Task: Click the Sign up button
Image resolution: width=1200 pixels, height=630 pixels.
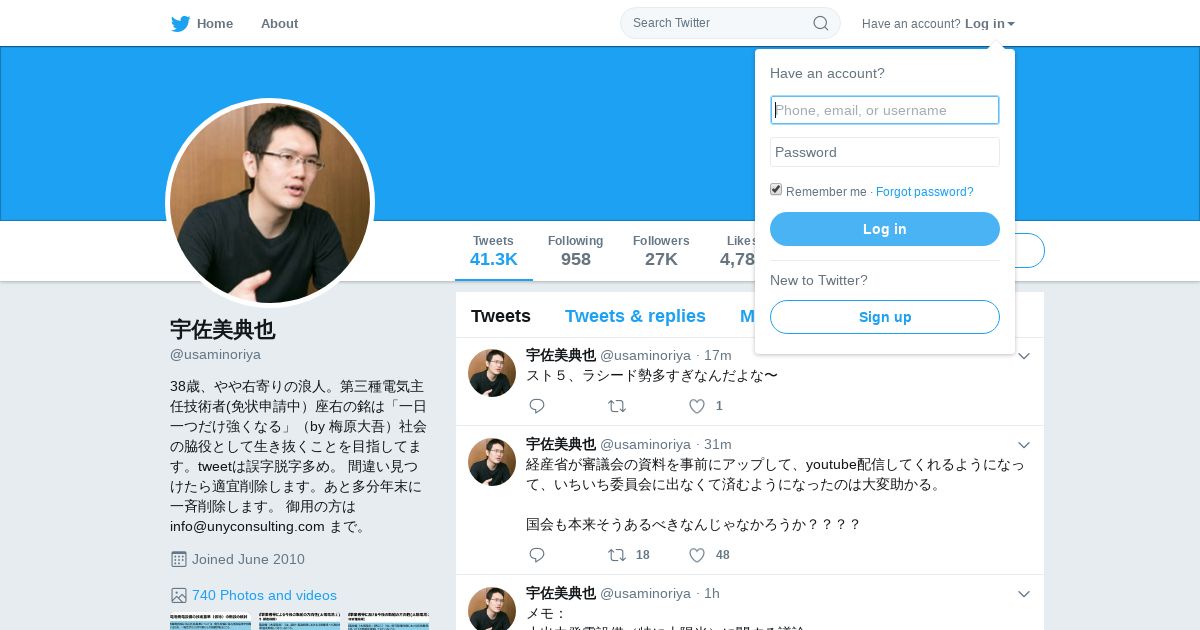Action: coord(885,317)
